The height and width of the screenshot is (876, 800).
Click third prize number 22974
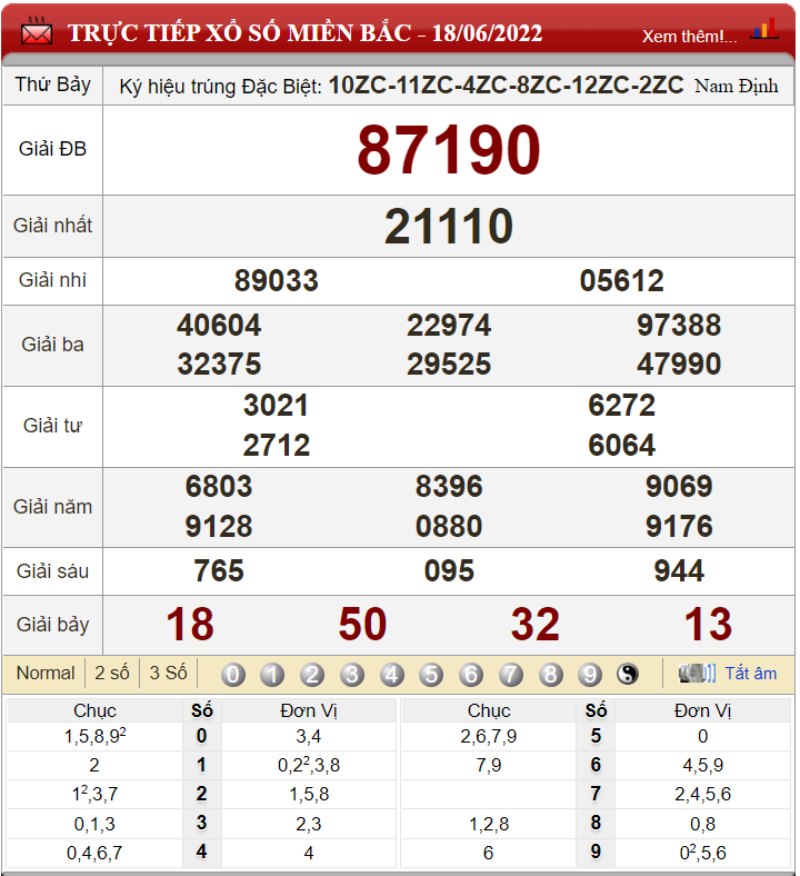pyautogui.click(x=449, y=325)
